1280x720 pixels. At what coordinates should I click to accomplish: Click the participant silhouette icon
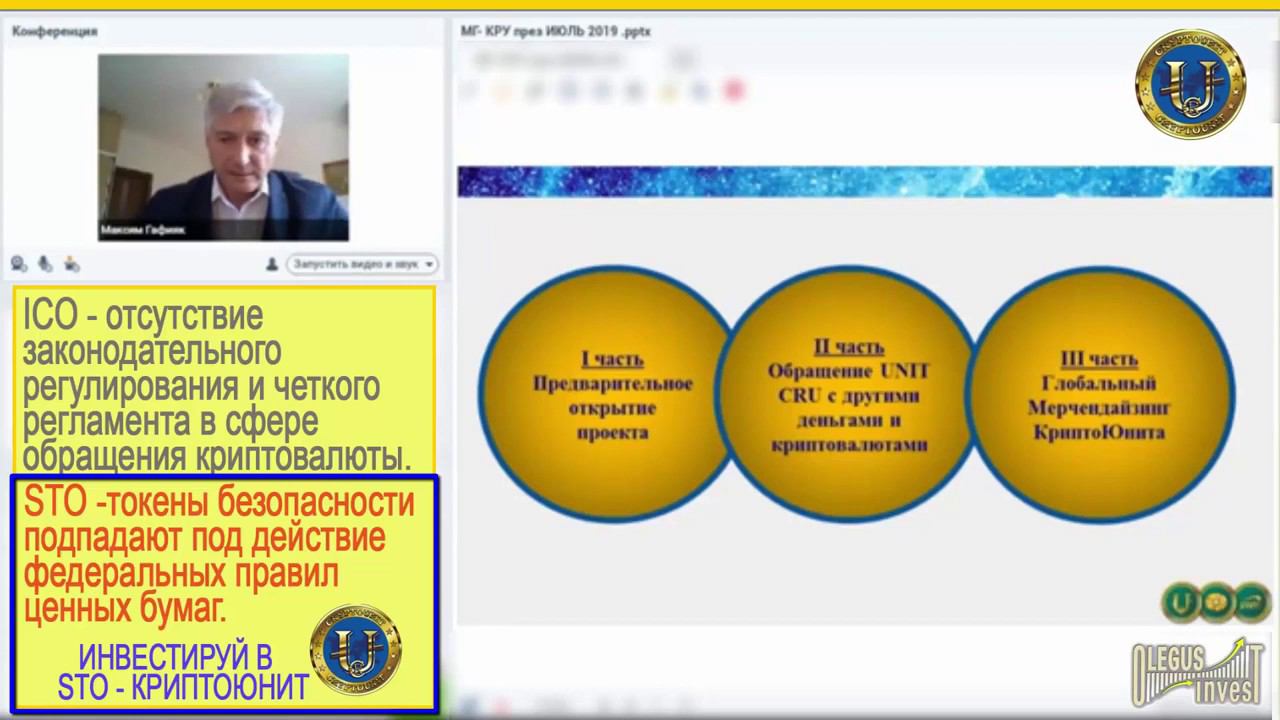[271, 264]
